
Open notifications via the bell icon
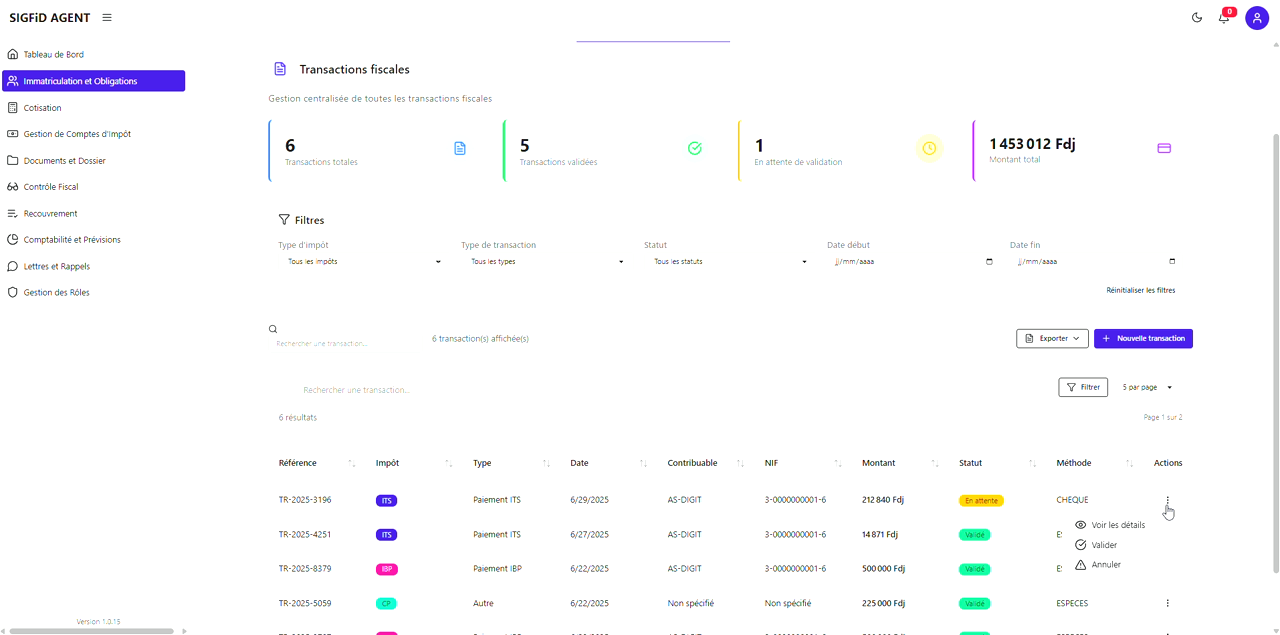tap(1222, 17)
